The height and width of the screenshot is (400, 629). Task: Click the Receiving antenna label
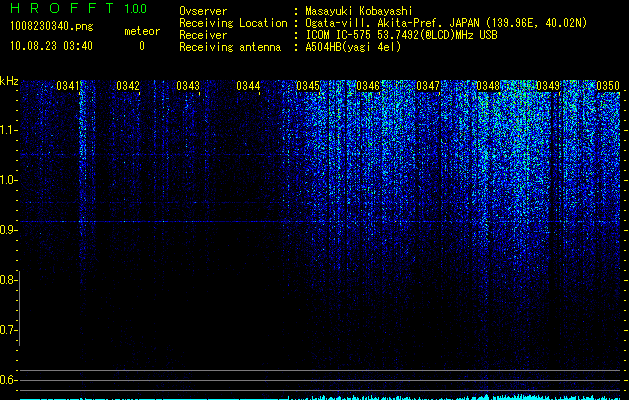(x=230, y=47)
